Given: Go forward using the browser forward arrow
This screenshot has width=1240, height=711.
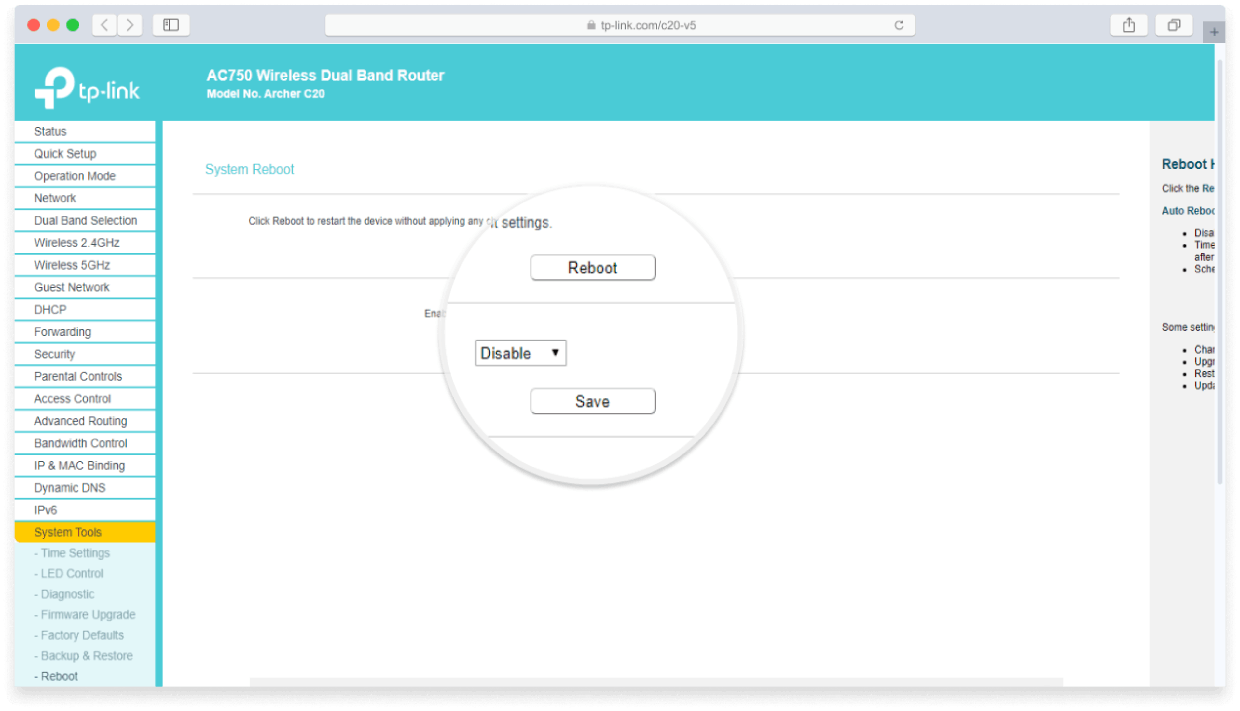Looking at the screenshot, I should [x=130, y=25].
